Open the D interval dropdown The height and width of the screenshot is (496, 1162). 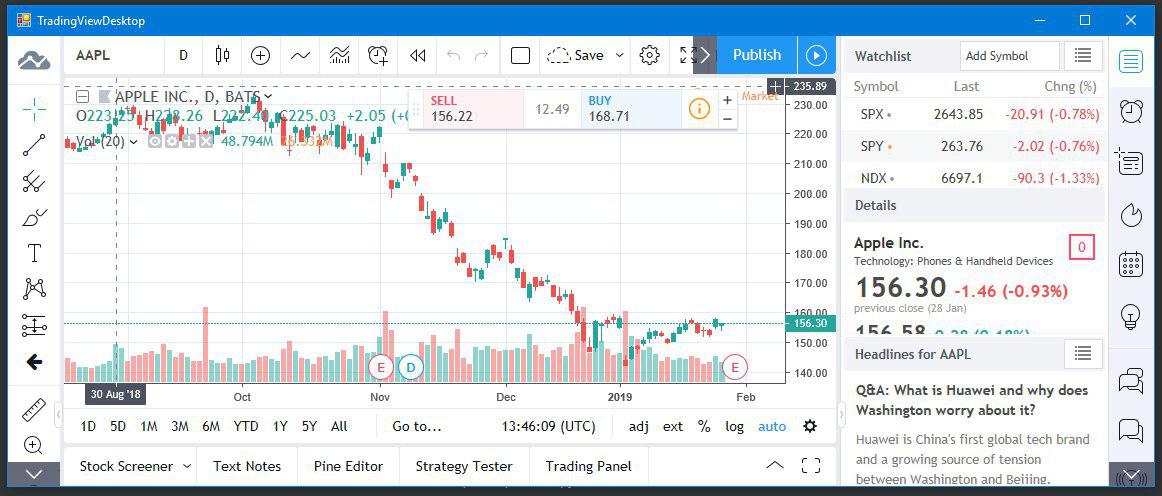pos(183,55)
